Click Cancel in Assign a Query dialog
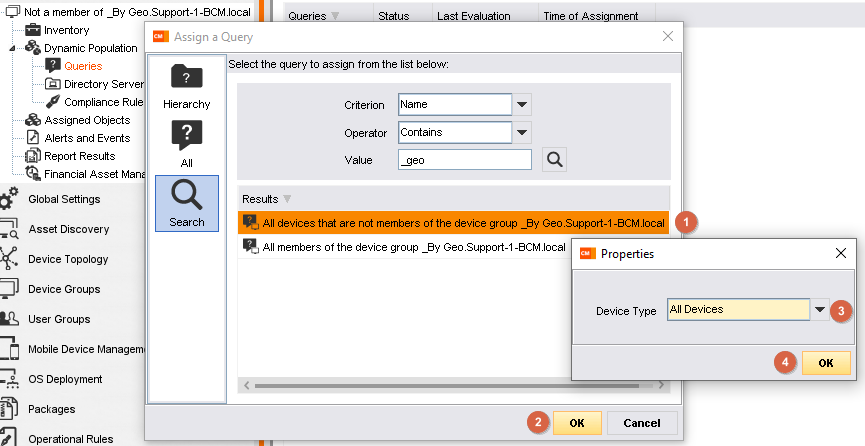 point(642,423)
